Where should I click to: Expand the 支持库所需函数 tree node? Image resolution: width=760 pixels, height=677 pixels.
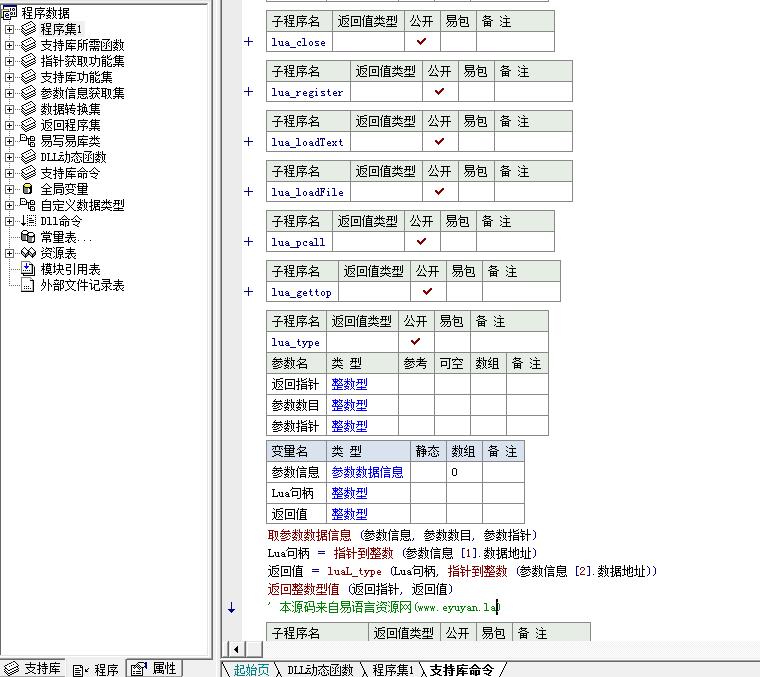[x=9, y=45]
